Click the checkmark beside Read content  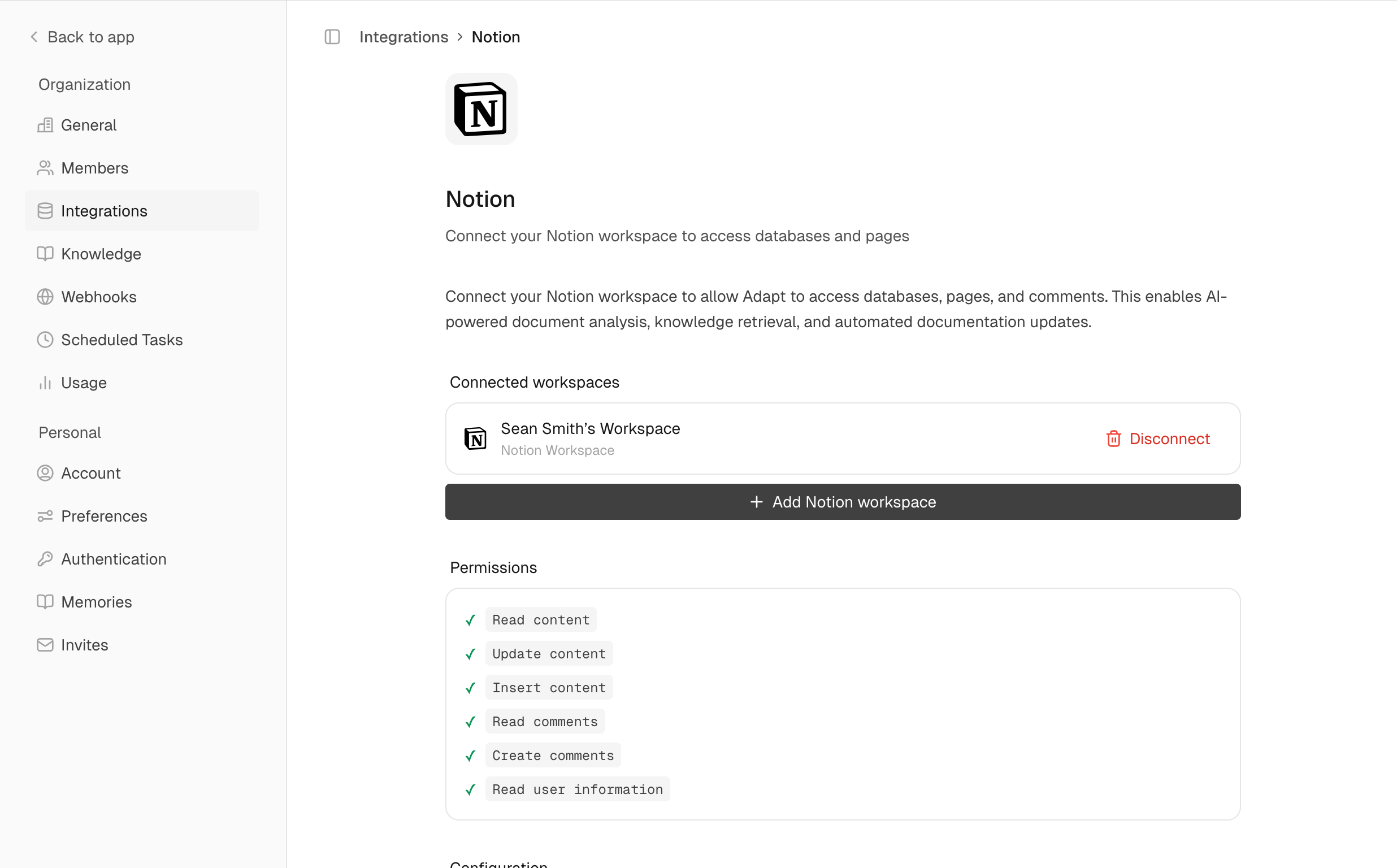(471, 620)
